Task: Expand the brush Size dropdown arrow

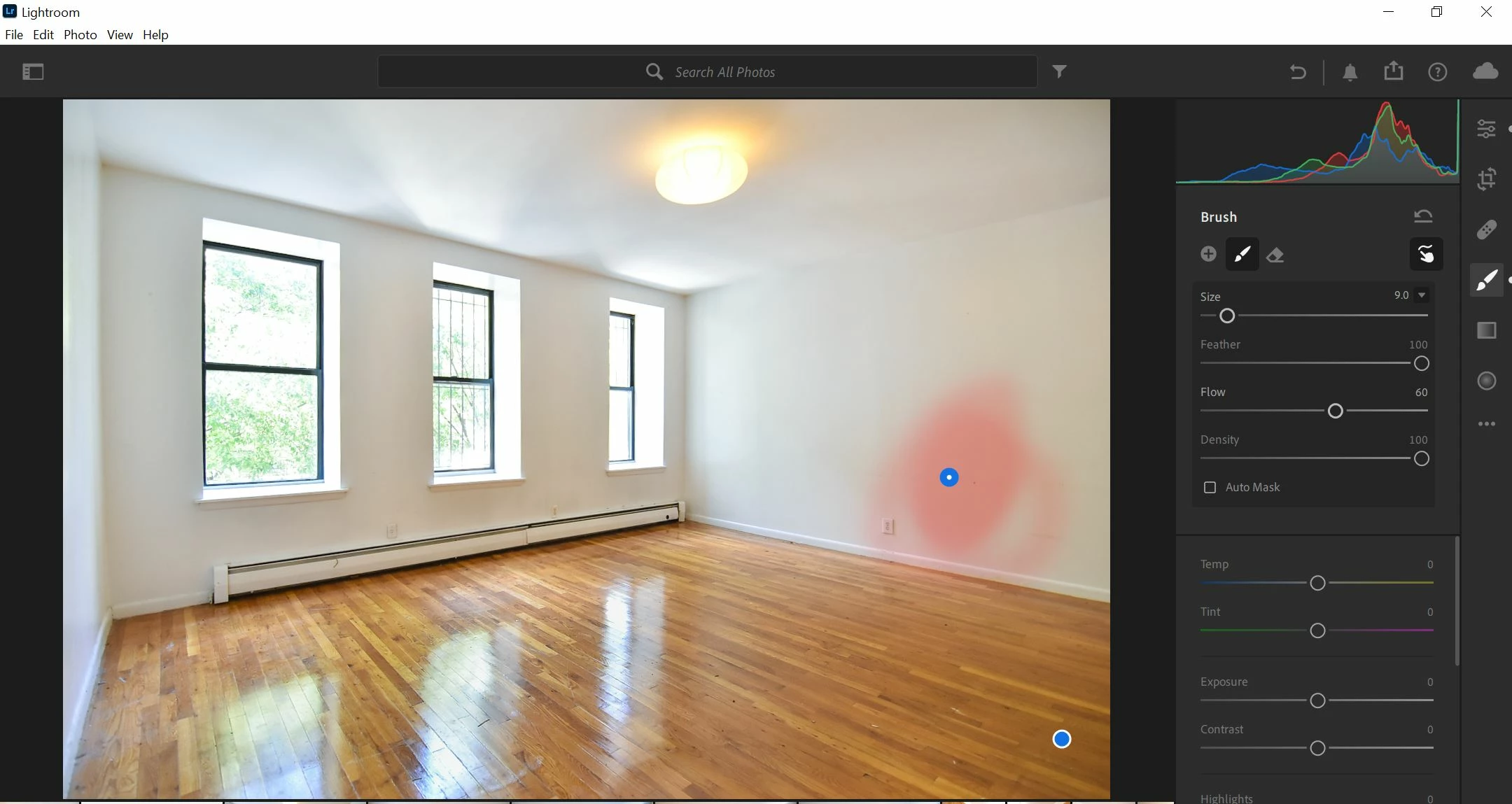Action: coord(1422,295)
